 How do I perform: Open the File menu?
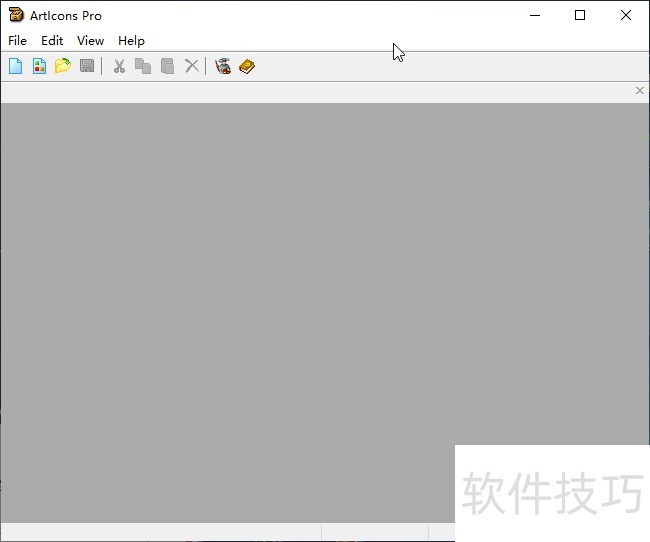[17, 41]
